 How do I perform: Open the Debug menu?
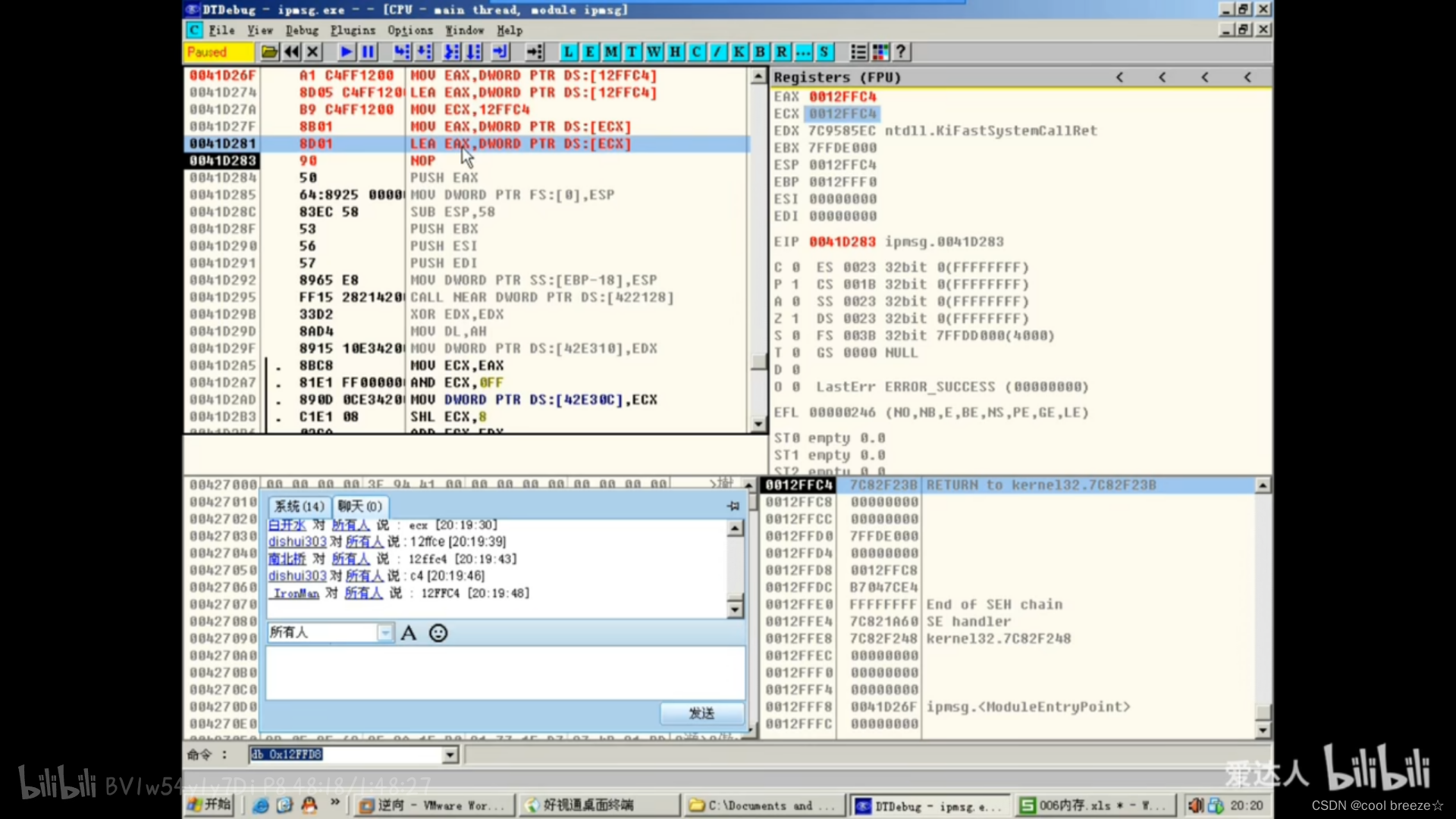click(x=302, y=30)
